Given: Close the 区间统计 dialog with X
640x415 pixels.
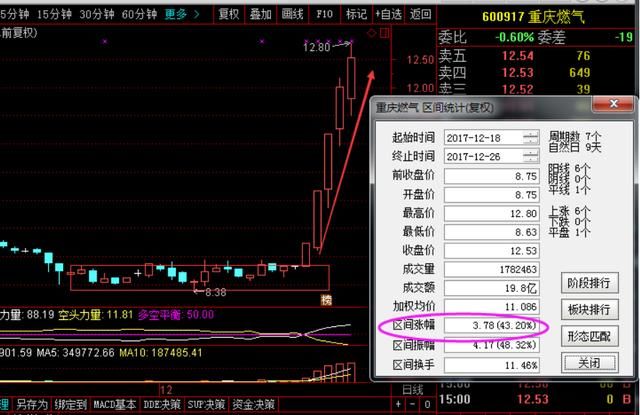Looking at the screenshot, I should (x=613, y=104).
